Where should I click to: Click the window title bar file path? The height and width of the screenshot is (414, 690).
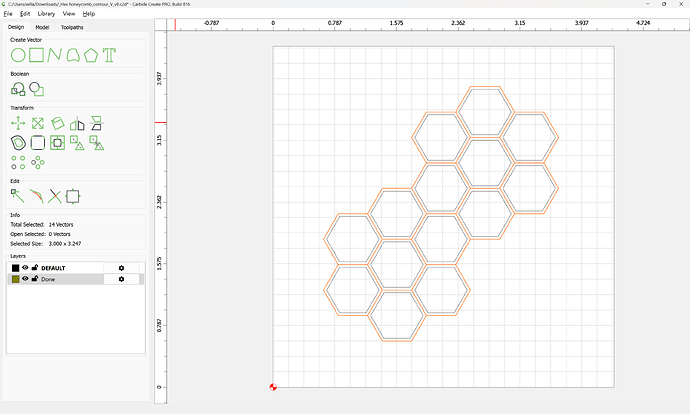(70, 4)
